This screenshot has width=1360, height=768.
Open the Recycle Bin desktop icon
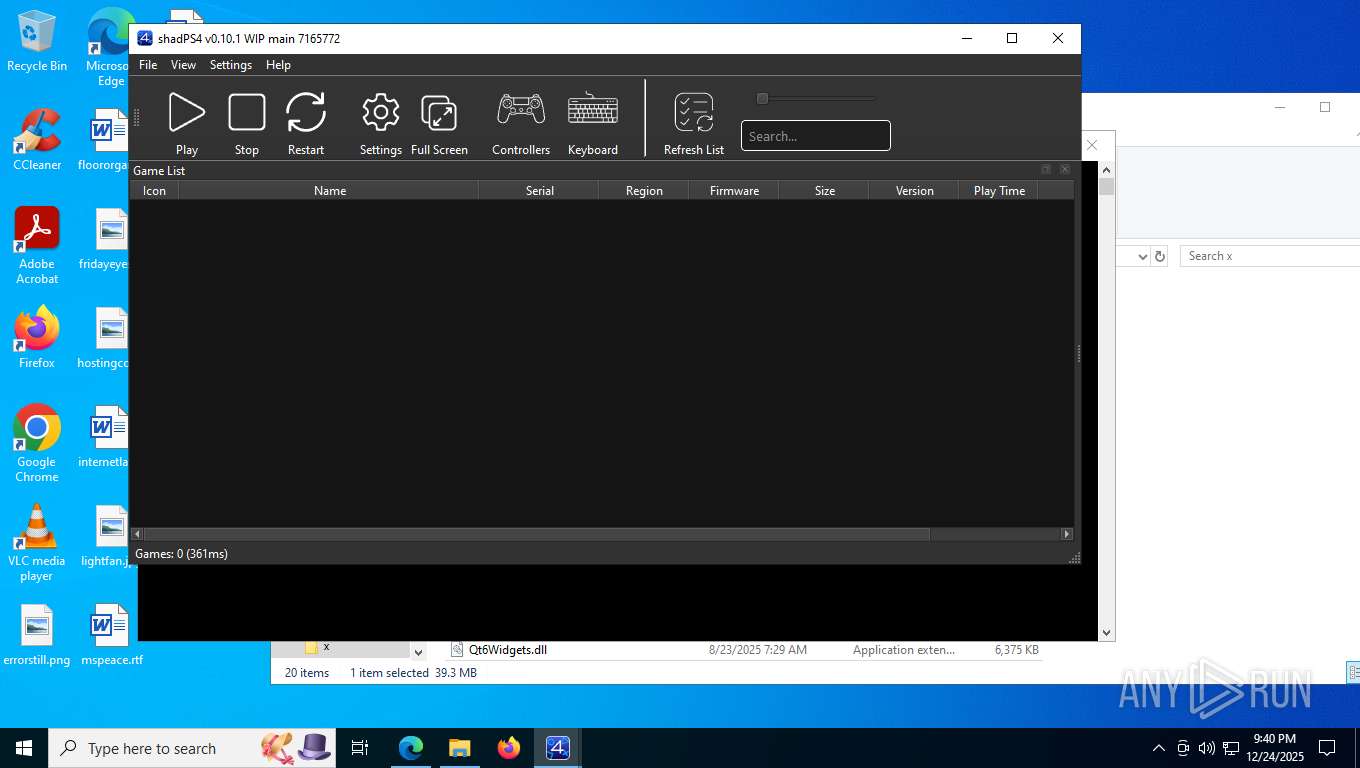click(x=37, y=42)
